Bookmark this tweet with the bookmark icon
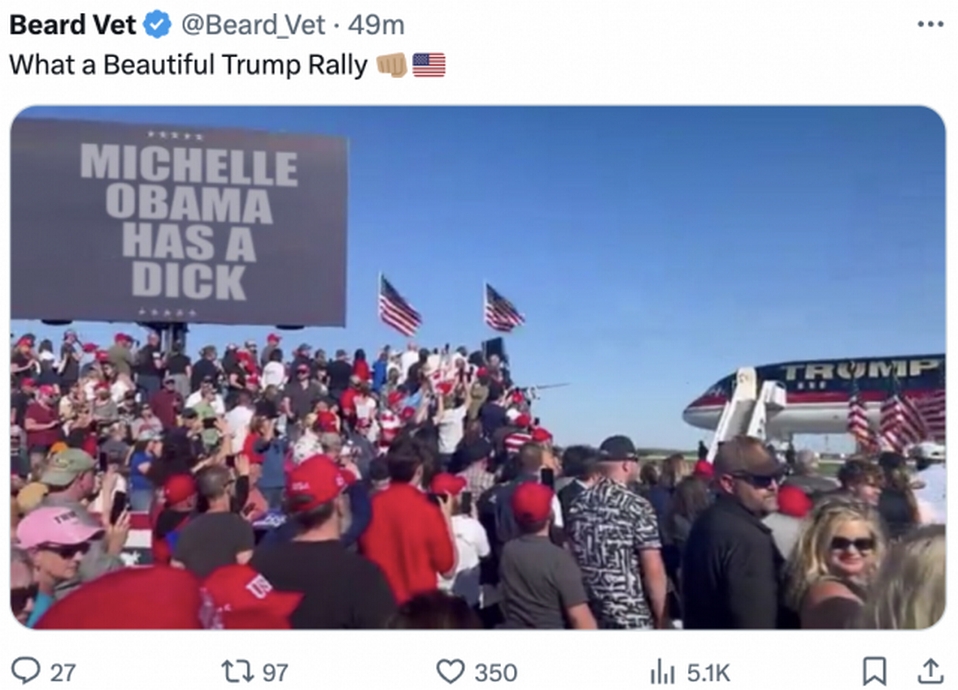958x690 pixels. pyautogui.click(x=874, y=670)
